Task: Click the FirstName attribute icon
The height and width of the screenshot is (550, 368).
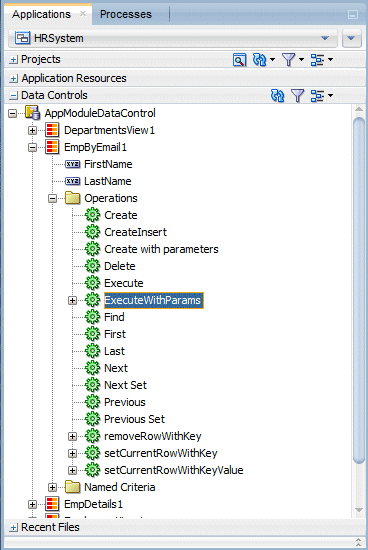Action: point(72,164)
